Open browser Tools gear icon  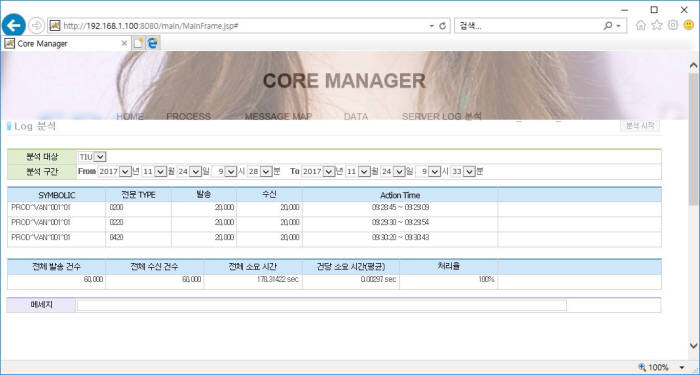coord(673,25)
